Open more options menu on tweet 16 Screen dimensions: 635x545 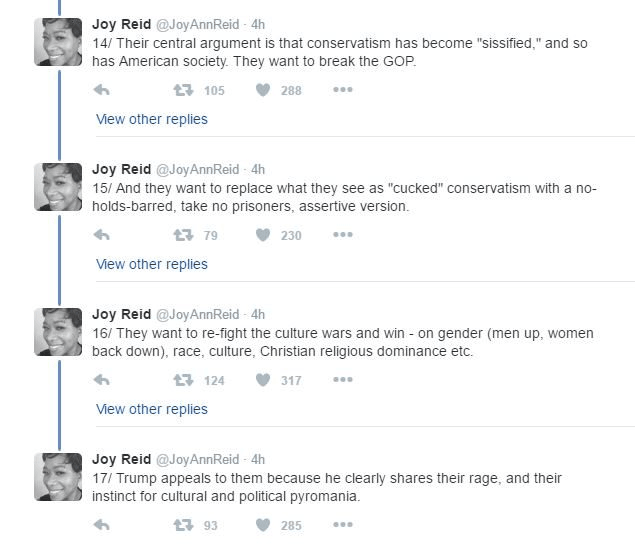[343, 380]
